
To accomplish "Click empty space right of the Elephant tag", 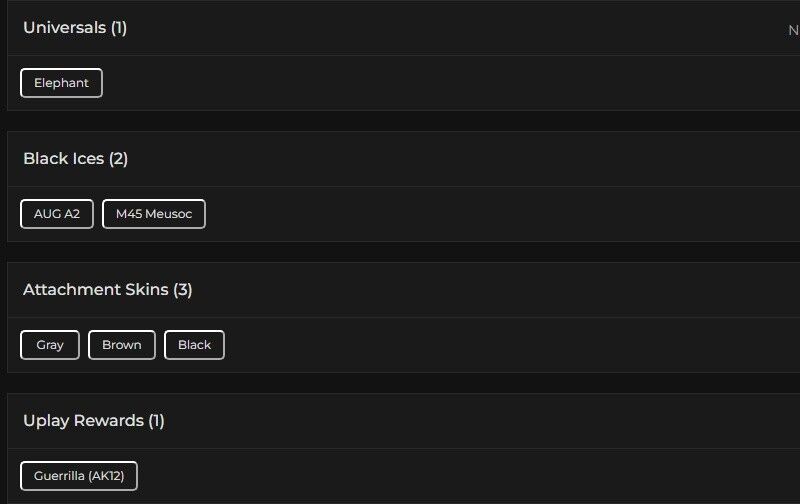I will pos(400,83).
